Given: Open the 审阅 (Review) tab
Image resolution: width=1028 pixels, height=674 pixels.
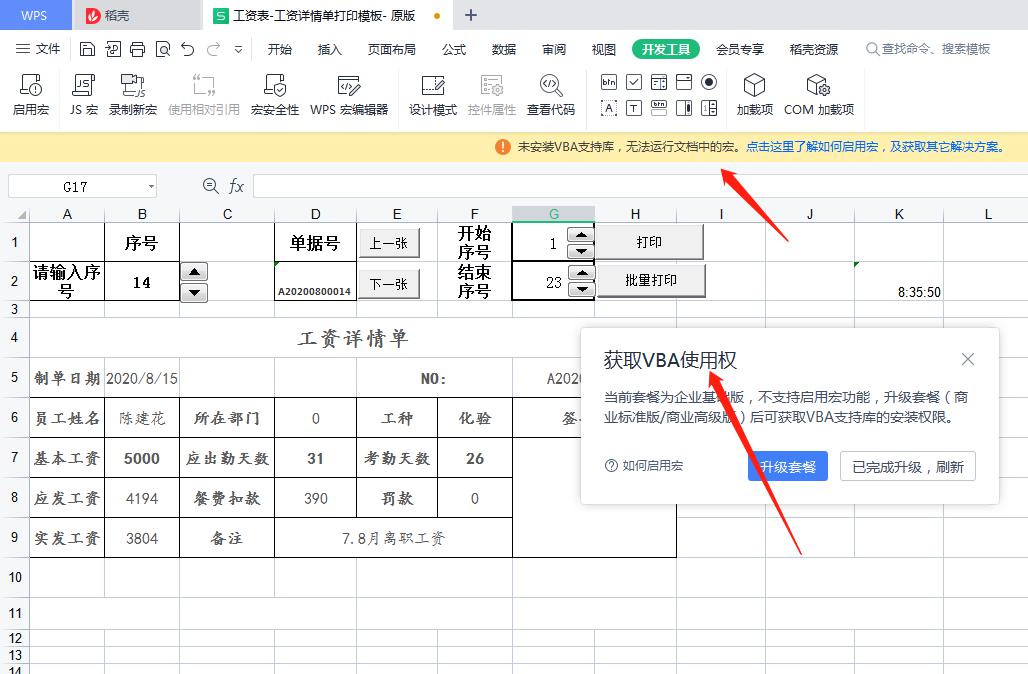Looking at the screenshot, I should pyautogui.click(x=554, y=49).
